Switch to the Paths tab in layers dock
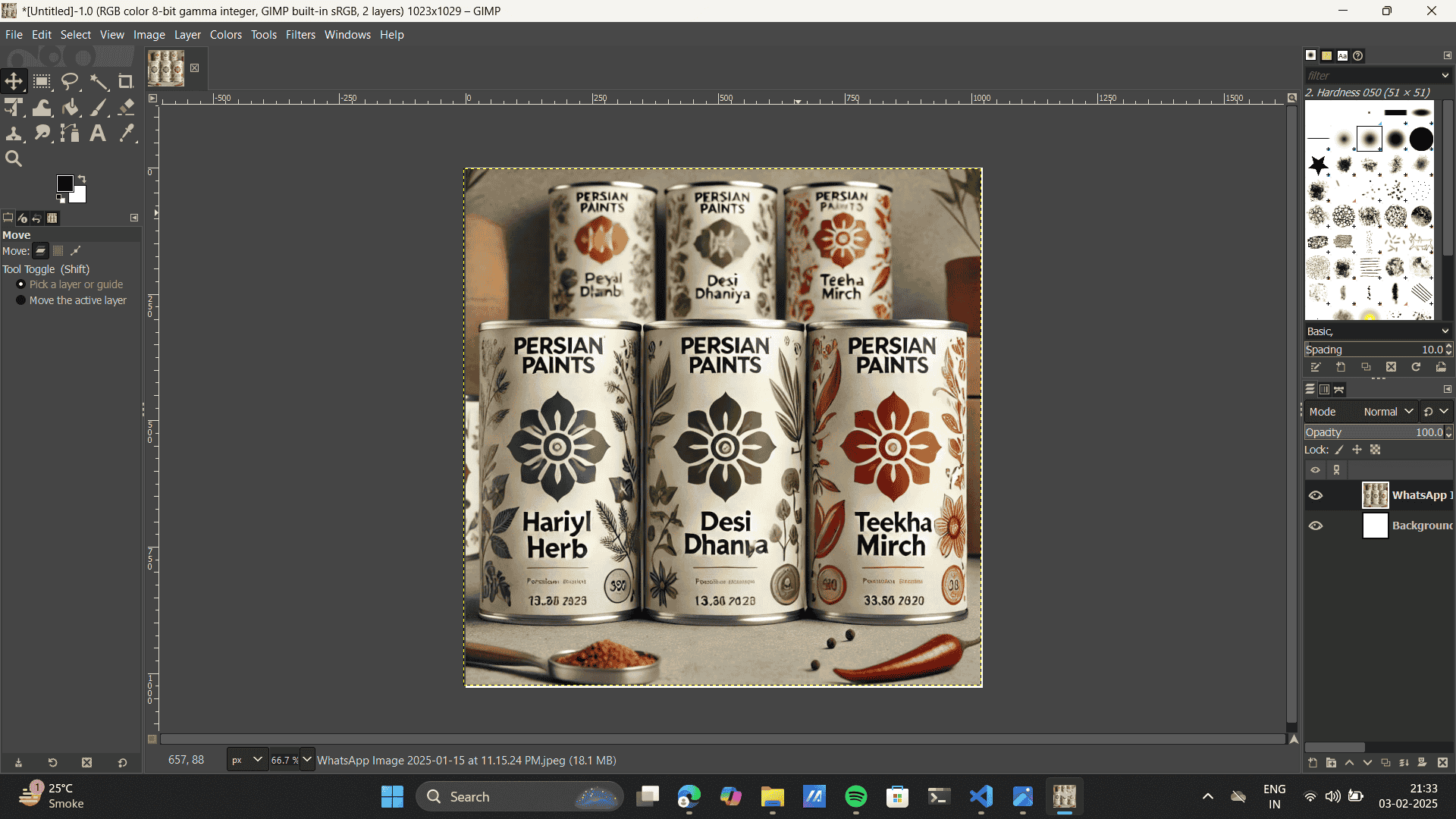Viewport: 1456px width, 819px height. click(1339, 389)
